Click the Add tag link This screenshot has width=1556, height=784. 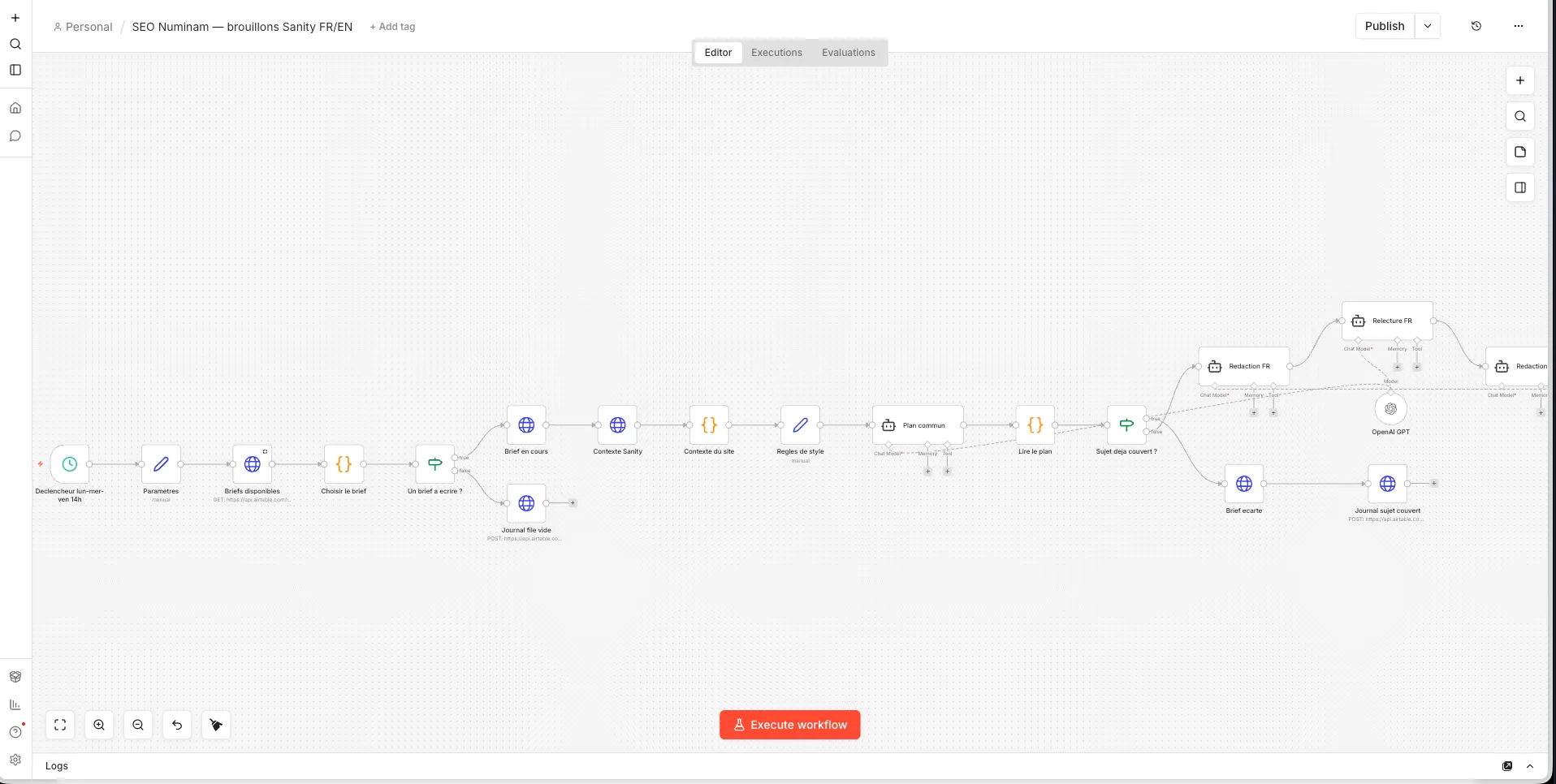point(392,27)
